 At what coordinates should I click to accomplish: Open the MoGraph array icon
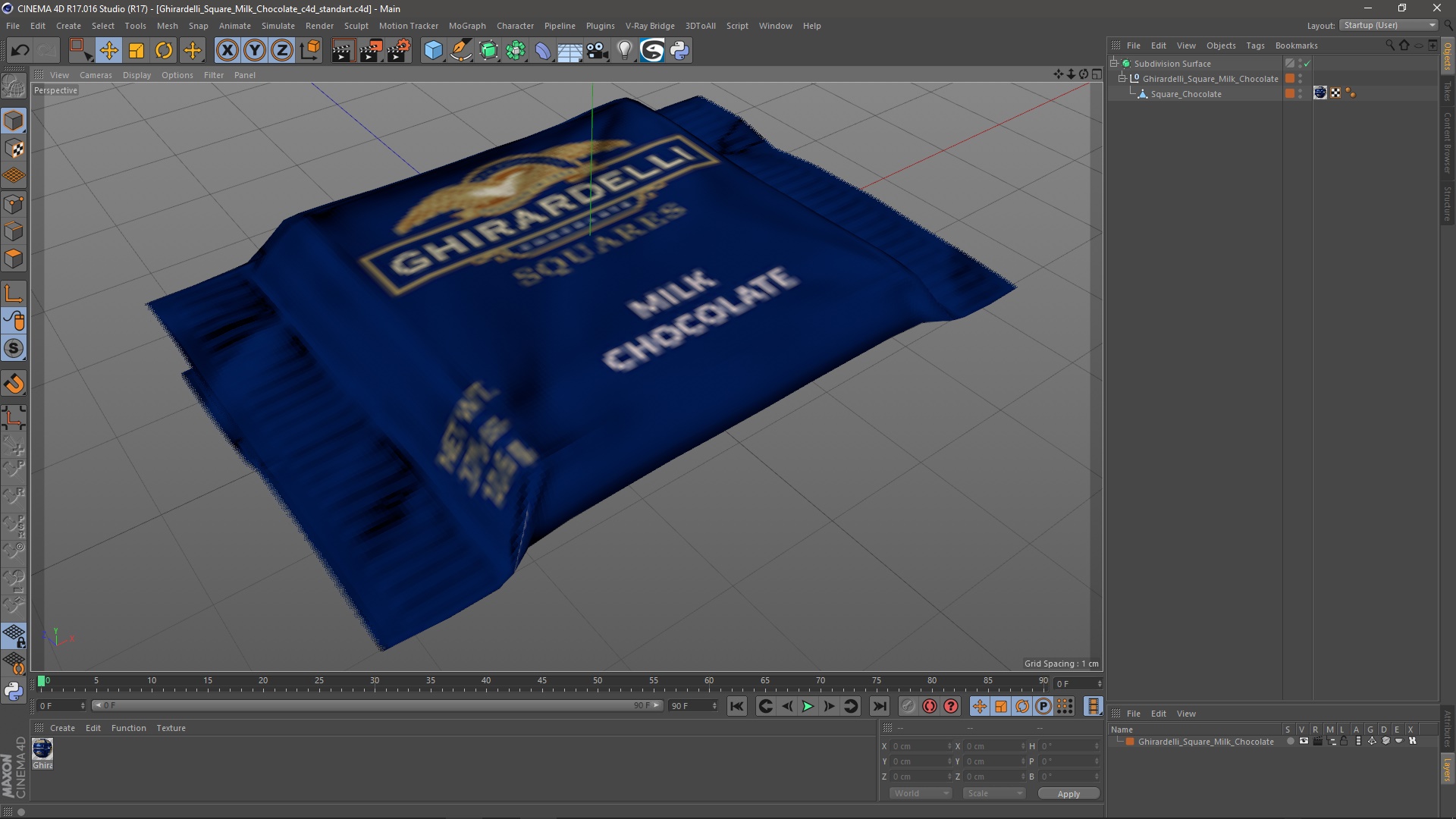pyautogui.click(x=516, y=51)
